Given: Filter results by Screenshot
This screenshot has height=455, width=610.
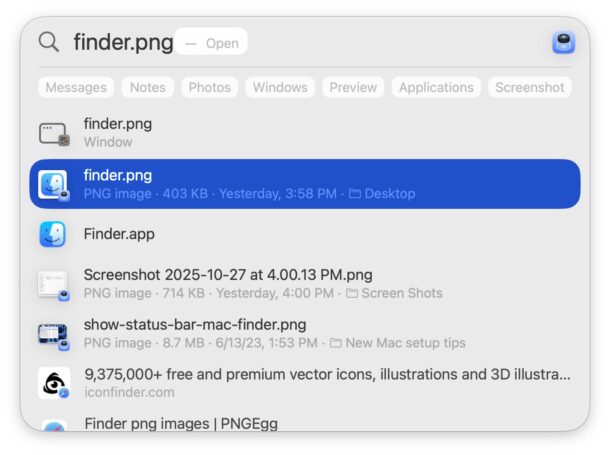Looking at the screenshot, I should click(530, 87).
